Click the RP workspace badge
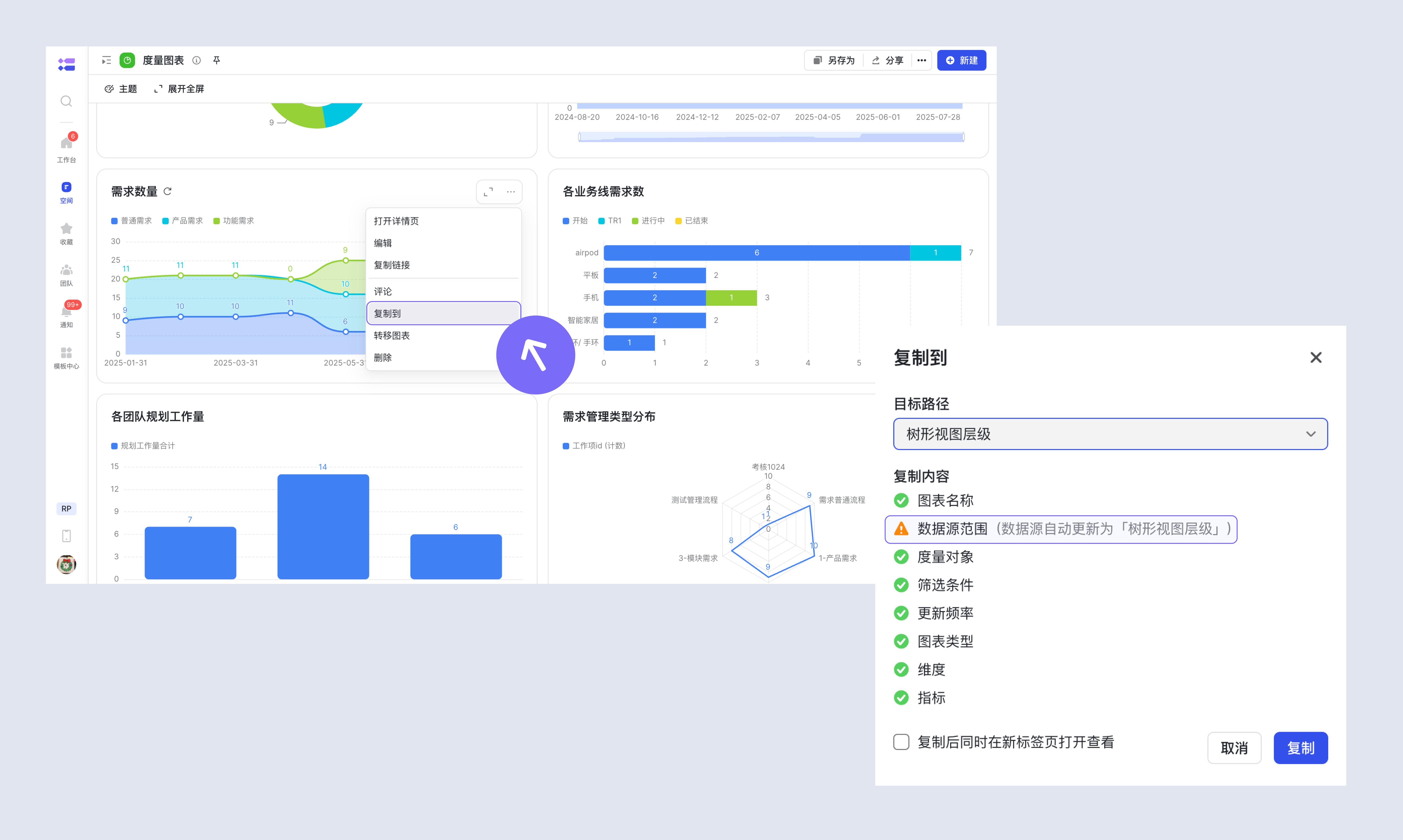The height and width of the screenshot is (840, 1403). pyautogui.click(x=66, y=508)
